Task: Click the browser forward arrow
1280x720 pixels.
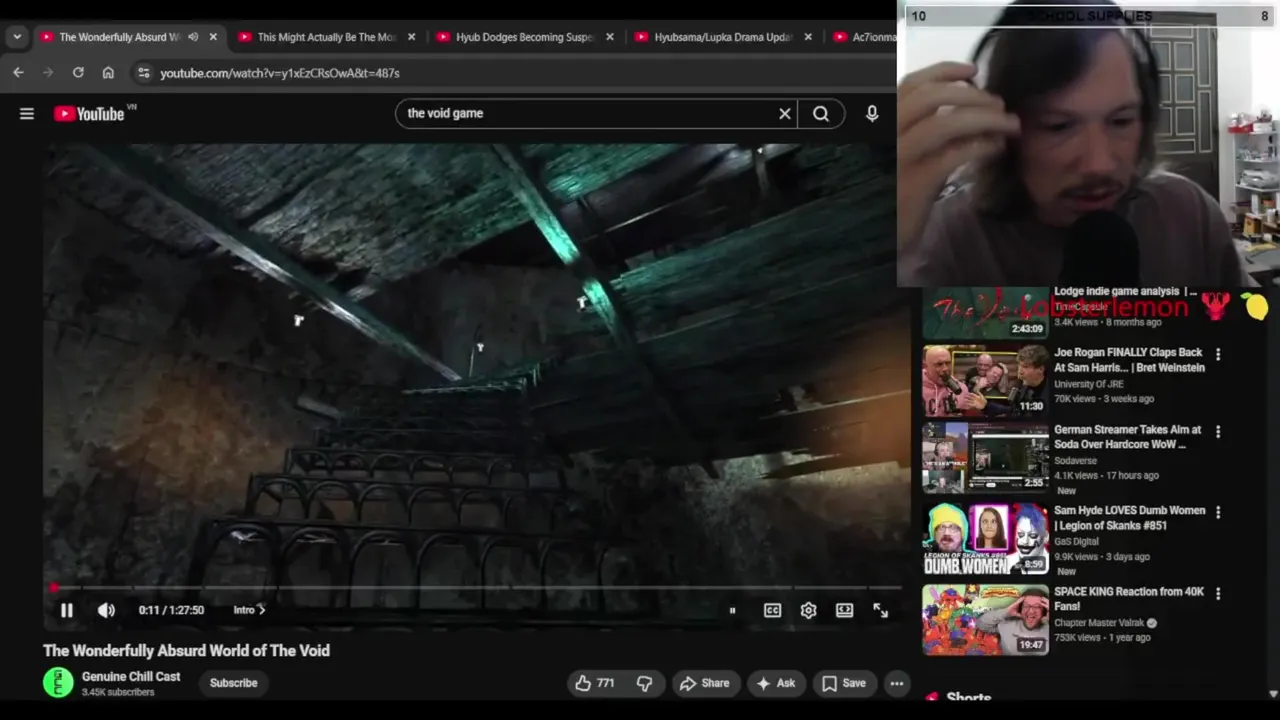Action: coord(48,73)
